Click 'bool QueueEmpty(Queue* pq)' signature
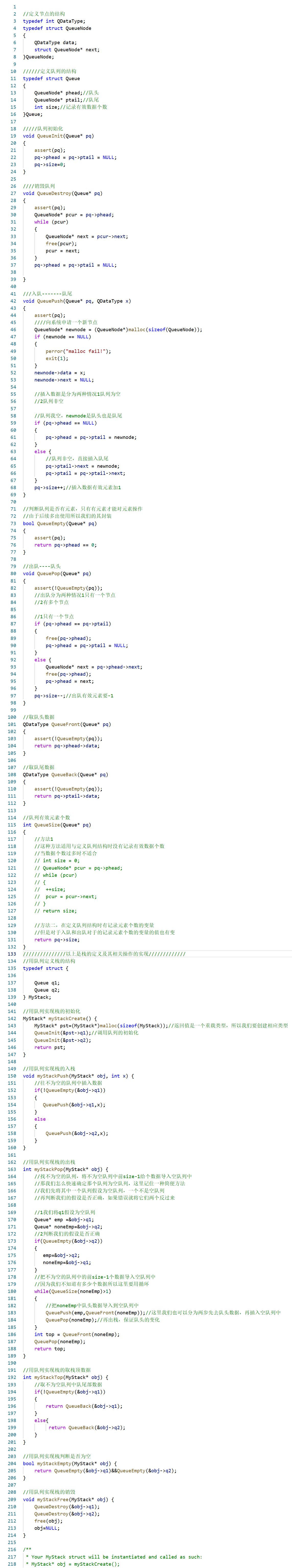This screenshot has height=1568, width=292. 60,524
